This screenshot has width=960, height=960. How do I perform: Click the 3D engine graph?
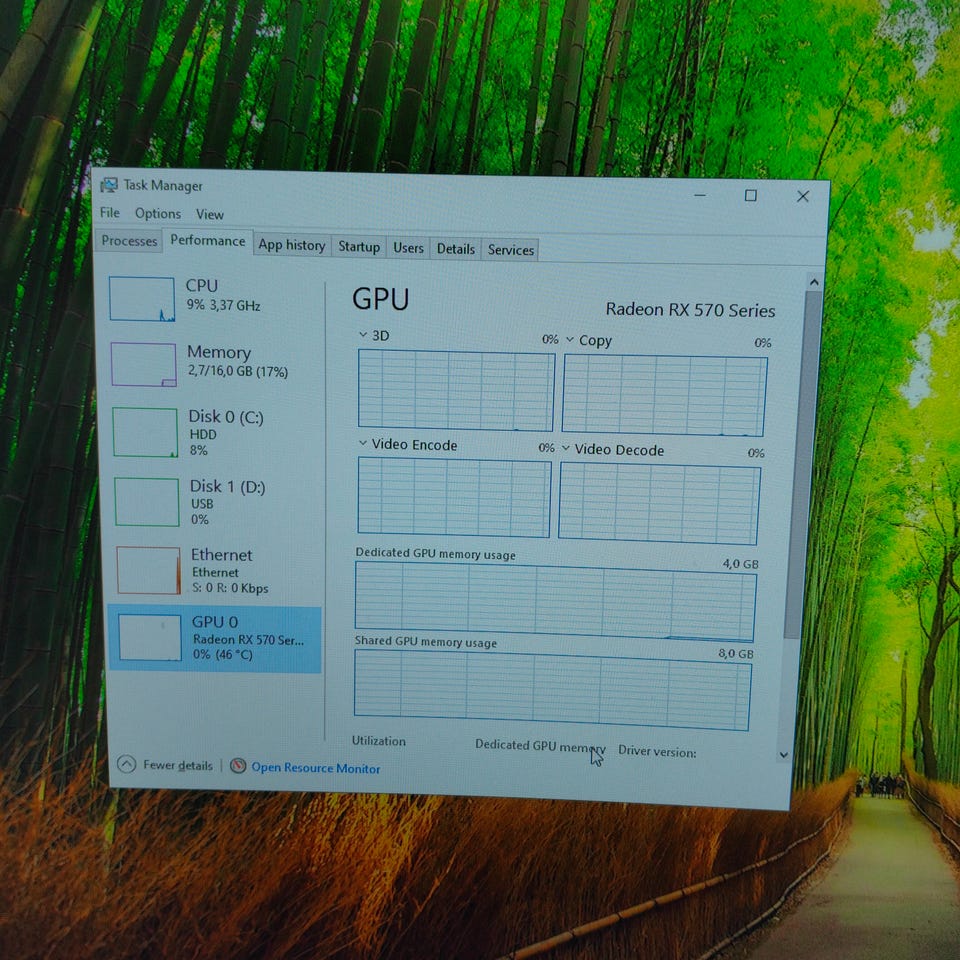456,390
